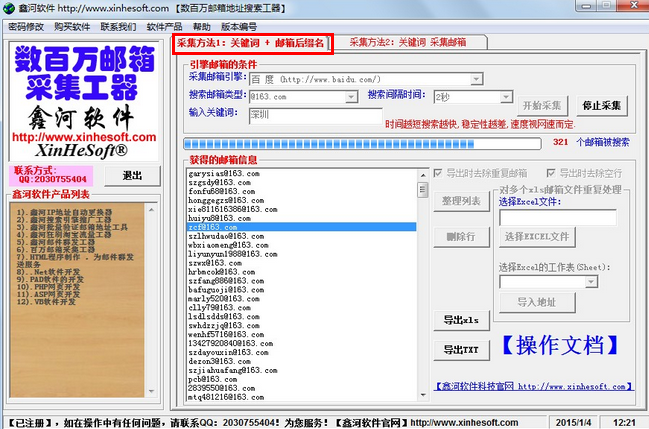
Task: Open the 操作文档 link
Action: [x=561, y=345]
